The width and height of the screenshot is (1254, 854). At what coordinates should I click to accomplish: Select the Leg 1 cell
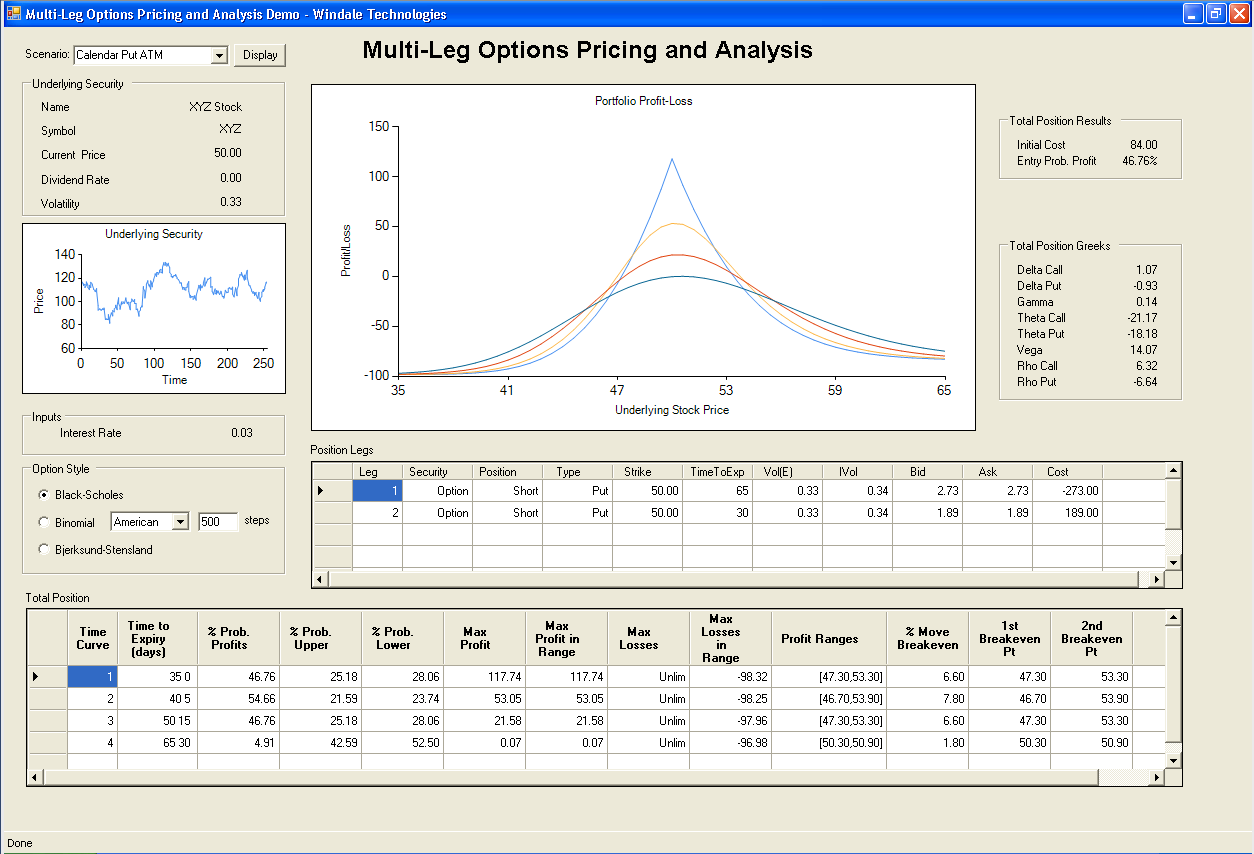pos(377,491)
